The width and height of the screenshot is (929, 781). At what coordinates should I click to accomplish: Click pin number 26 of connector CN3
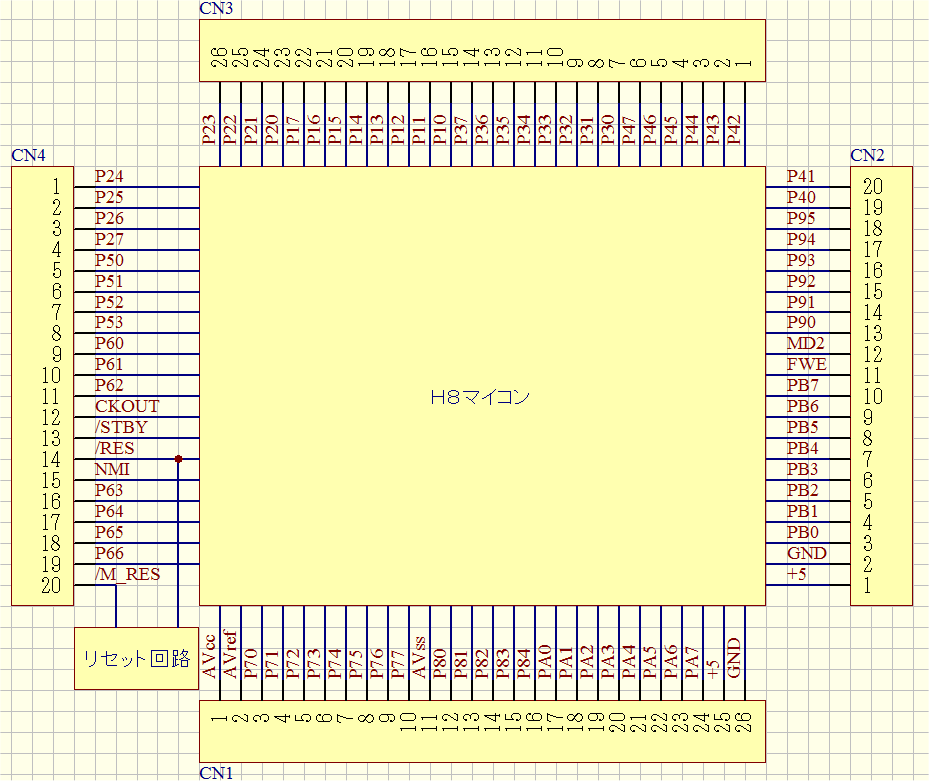pyautogui.click(x=219, y=57)
